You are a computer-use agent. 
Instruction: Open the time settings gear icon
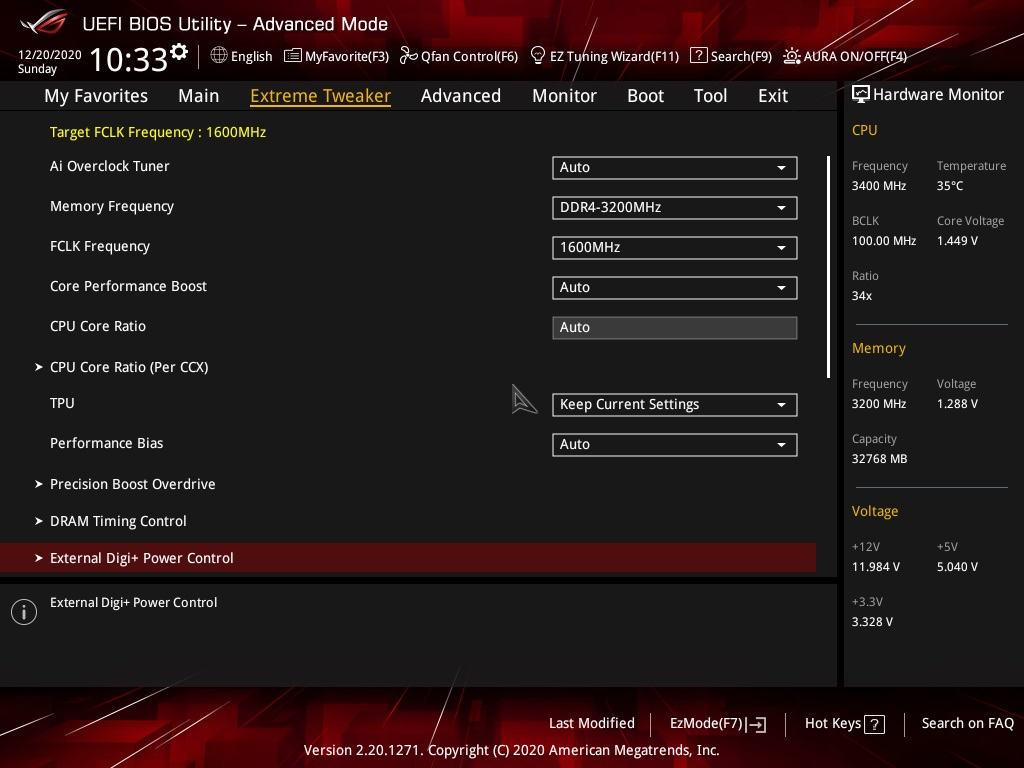tap(179, 52)
